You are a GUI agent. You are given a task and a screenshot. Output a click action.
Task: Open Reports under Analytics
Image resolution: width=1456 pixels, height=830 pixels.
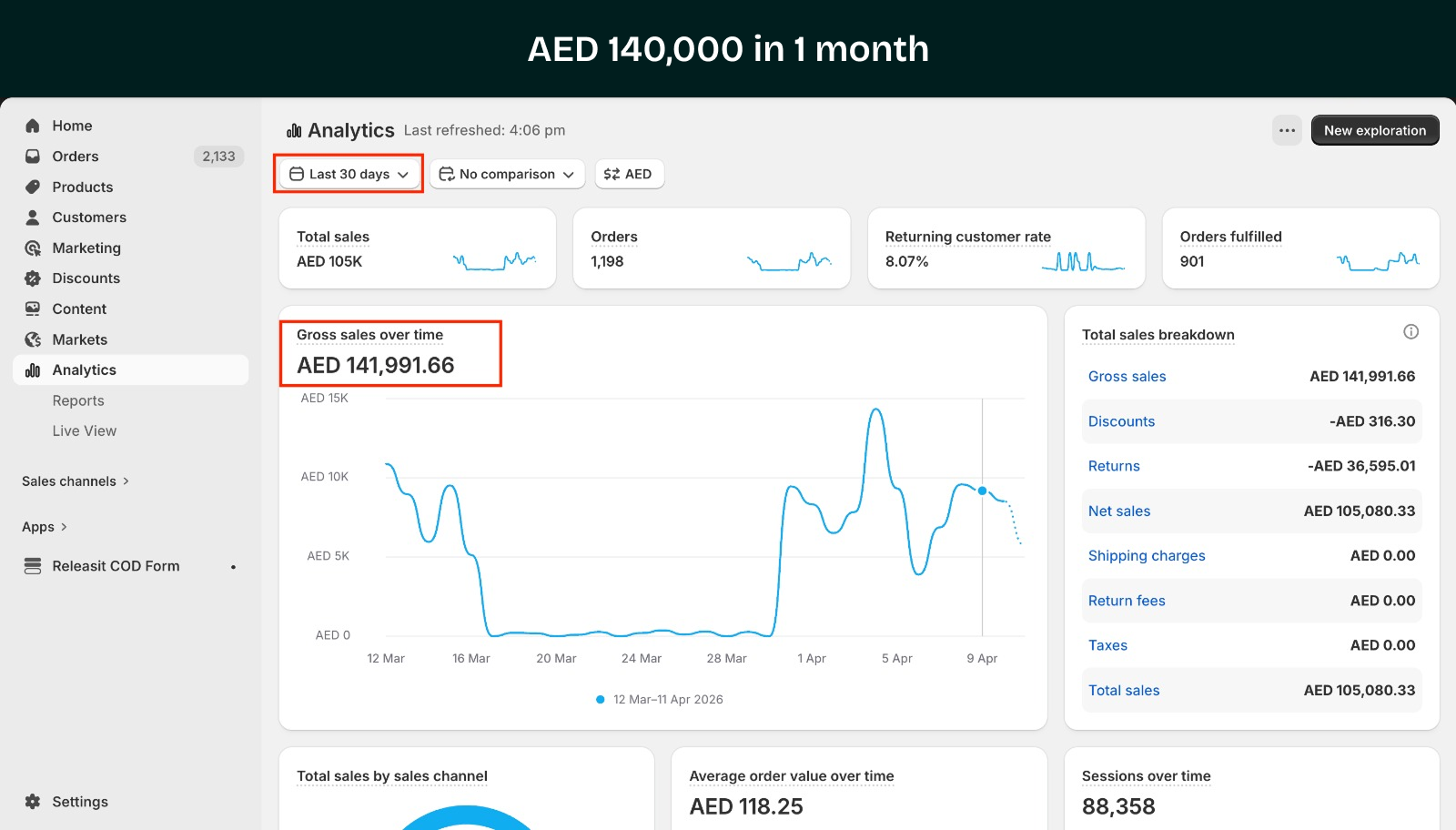click(x=78, y=400)
